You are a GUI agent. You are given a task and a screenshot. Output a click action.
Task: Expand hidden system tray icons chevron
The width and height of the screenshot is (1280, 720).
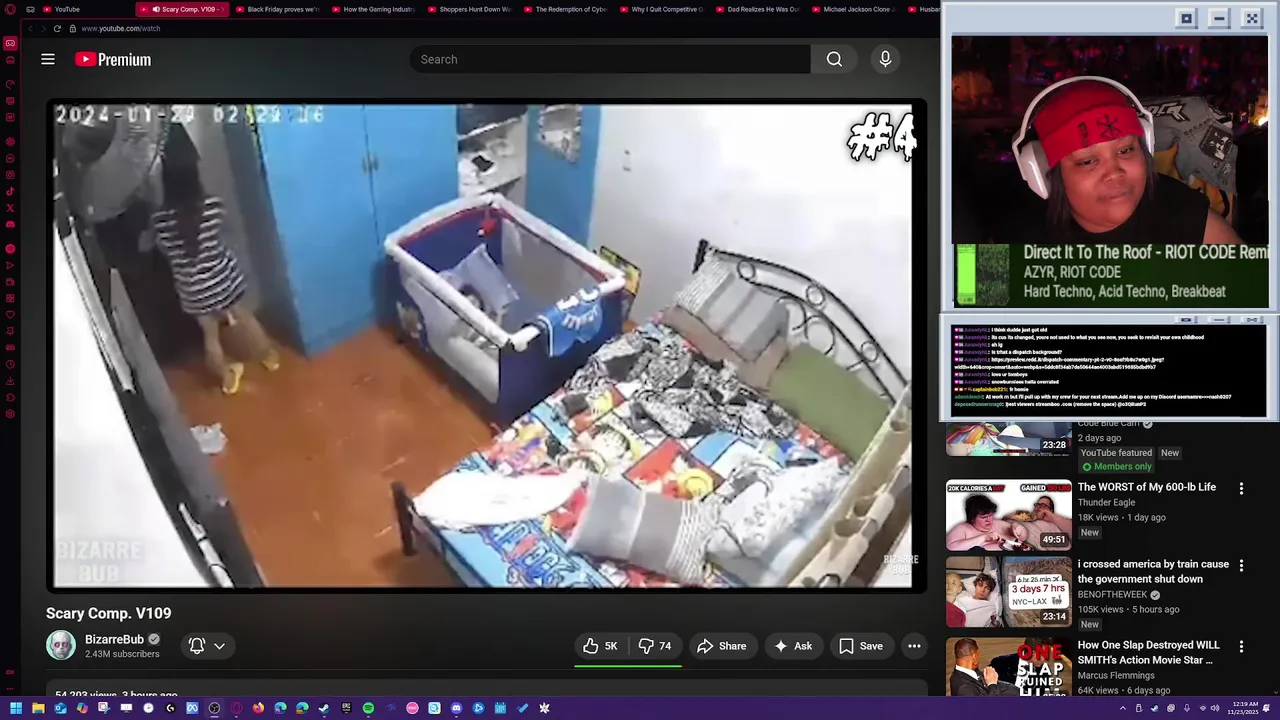coord(1123,708)
